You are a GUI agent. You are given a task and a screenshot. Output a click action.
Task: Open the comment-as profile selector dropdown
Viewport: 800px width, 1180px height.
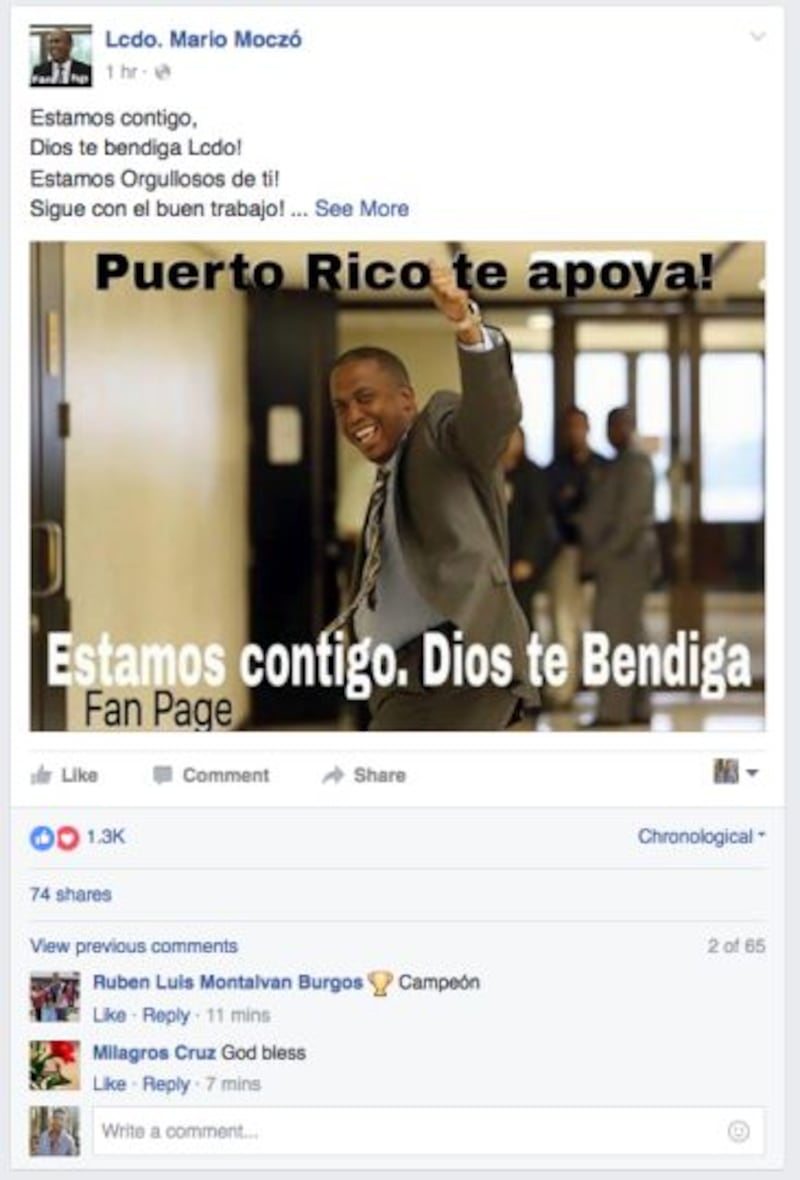[735, 772]
